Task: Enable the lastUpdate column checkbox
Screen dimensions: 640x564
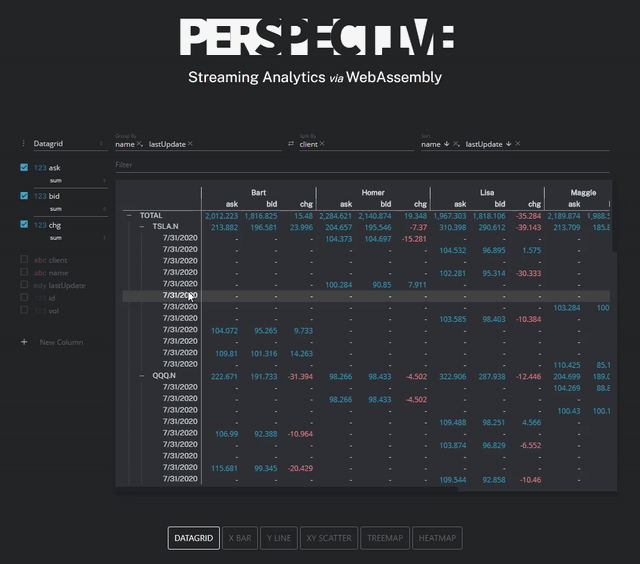Action: point(24,285)
